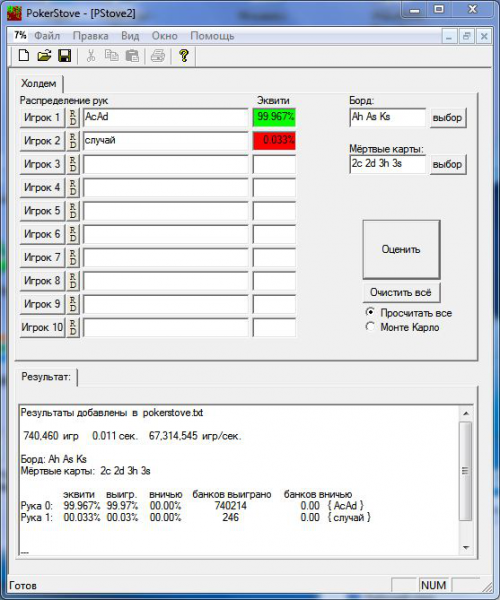Click the RD icon next to Игрок 8
500x600 pixels.
coord(73,281)
